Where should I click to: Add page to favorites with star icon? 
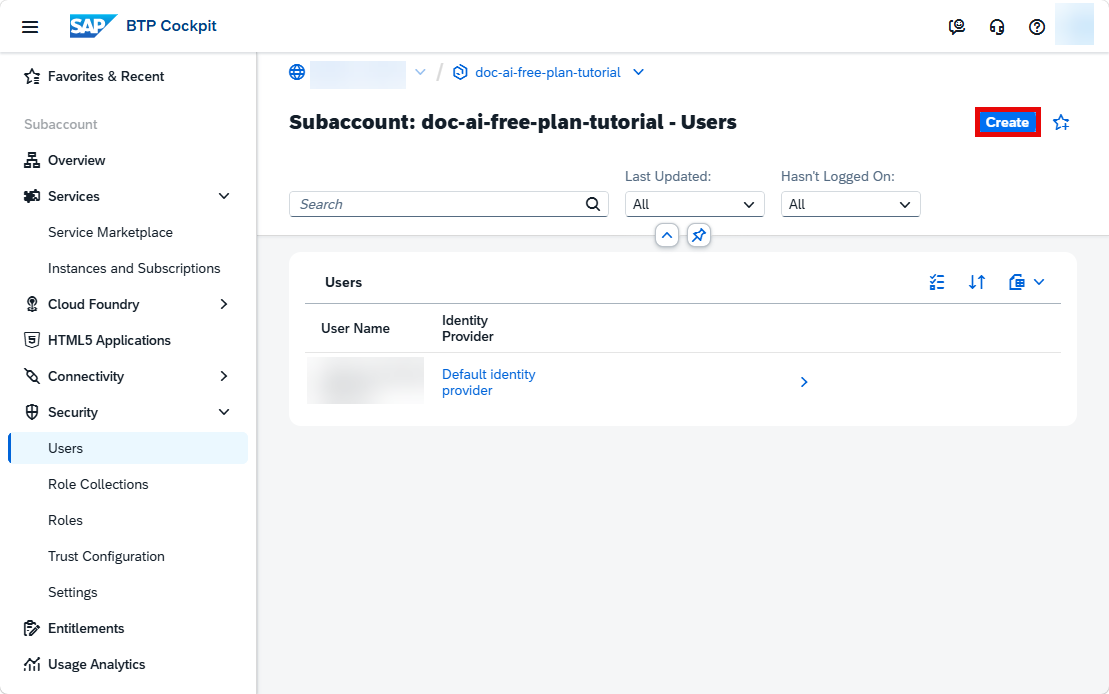(1061, 122)
